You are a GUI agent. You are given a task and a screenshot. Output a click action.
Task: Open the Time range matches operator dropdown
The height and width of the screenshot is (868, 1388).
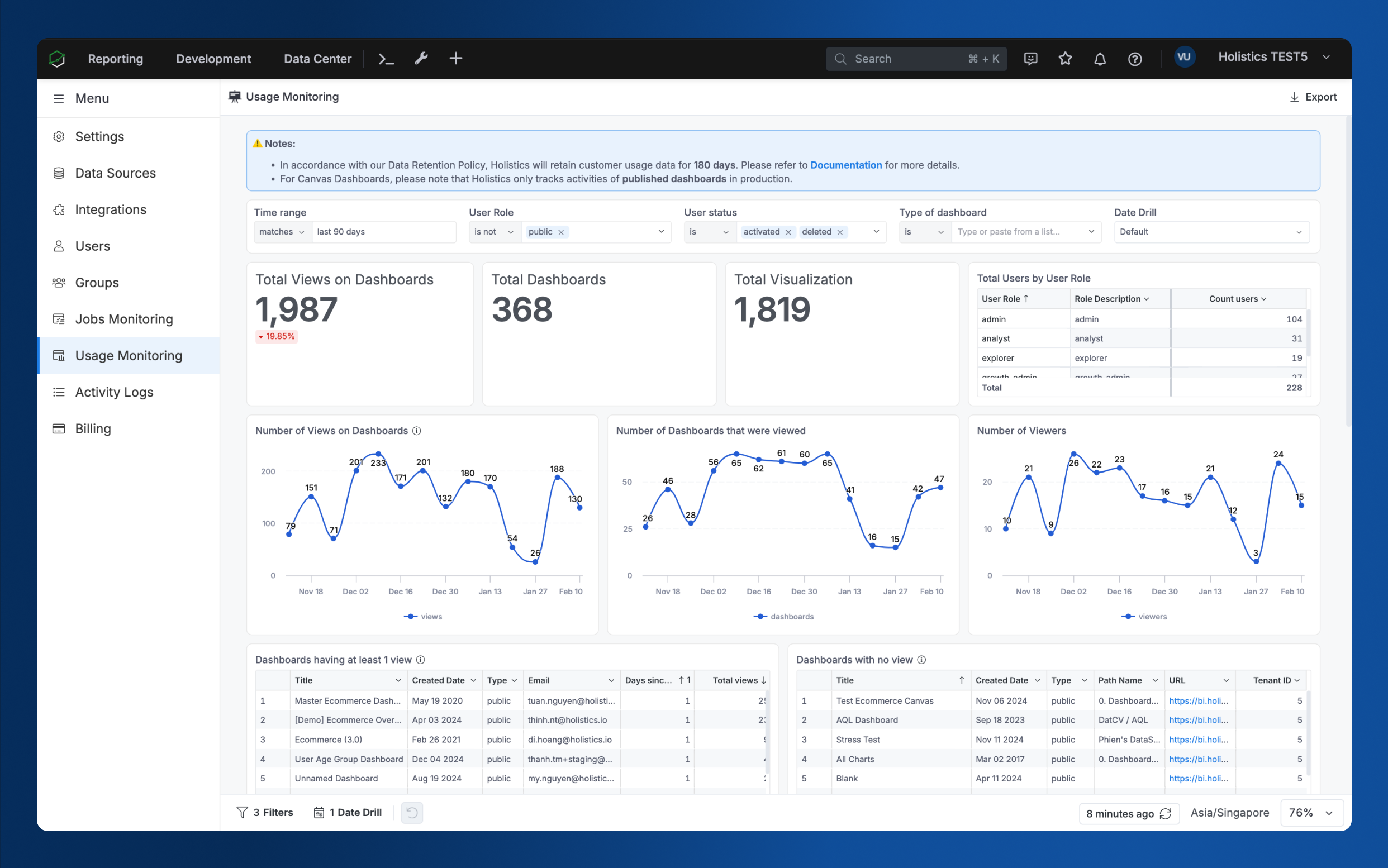(x=282, y=232)
